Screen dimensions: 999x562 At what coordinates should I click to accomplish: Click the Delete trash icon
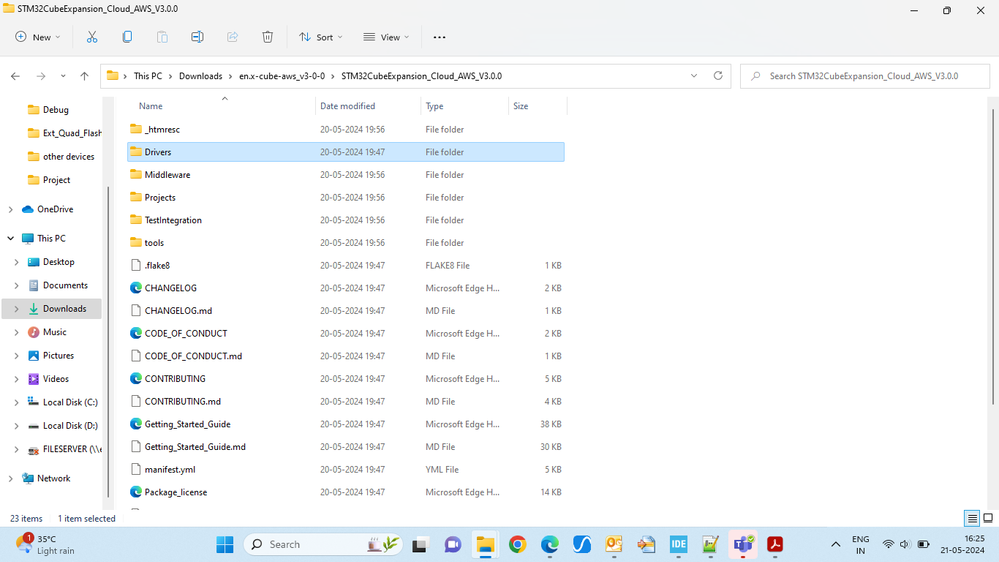[x=268, y=37]
